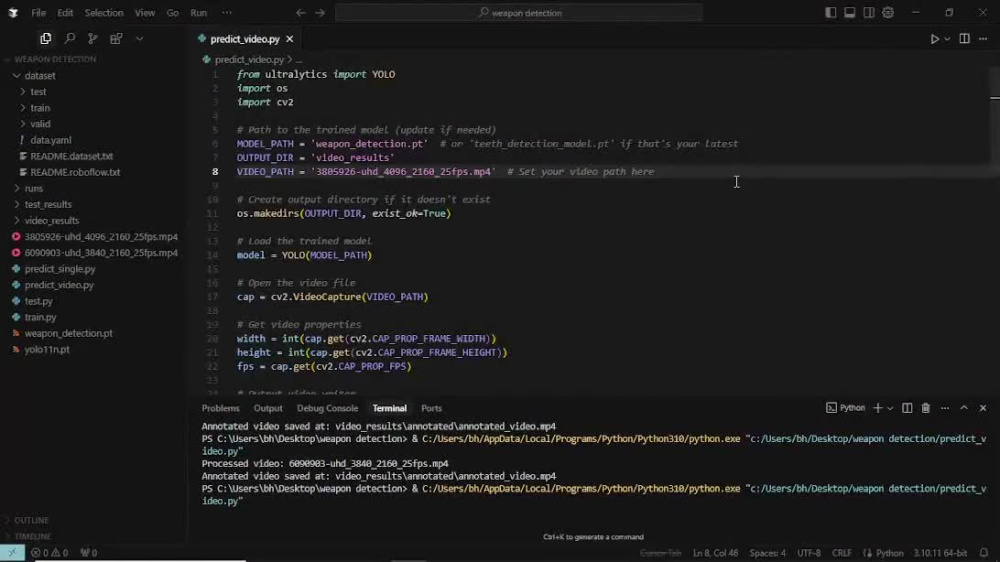This screenshot has height=562, width=1000.
Task: Kill terminal with trash icon
Action: pyautogui.click(x=925, y=408)
